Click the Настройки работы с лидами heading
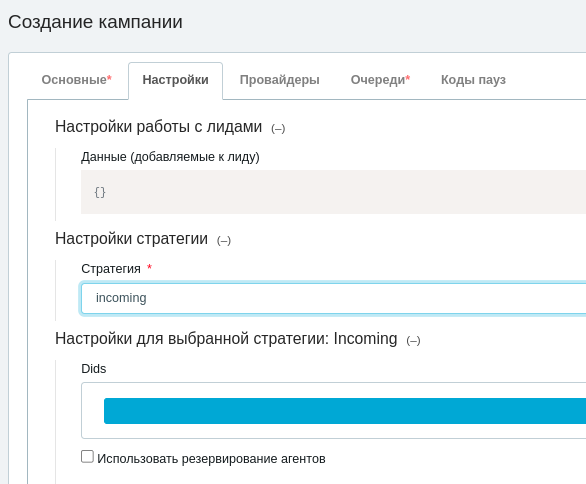This screenshot has height=484, width=586. tap(158, 127)
